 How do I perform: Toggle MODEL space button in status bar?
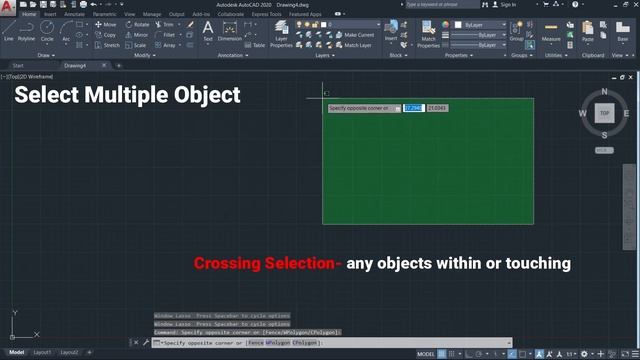tap(426, 354)
